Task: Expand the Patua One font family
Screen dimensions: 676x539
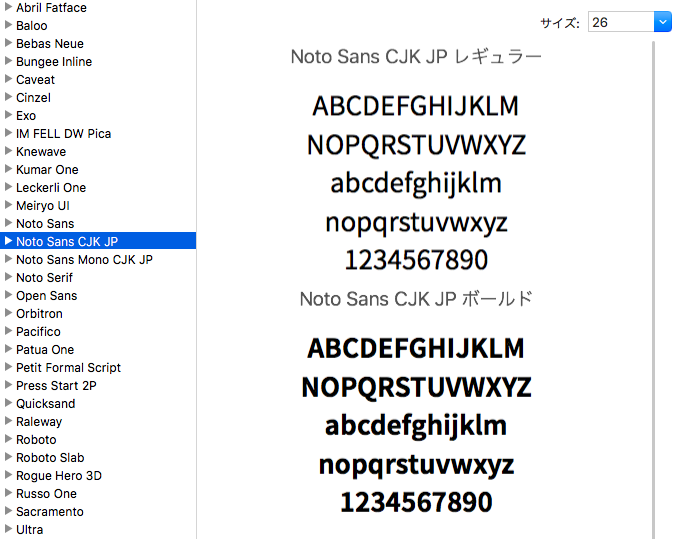Action: point(8,349)
